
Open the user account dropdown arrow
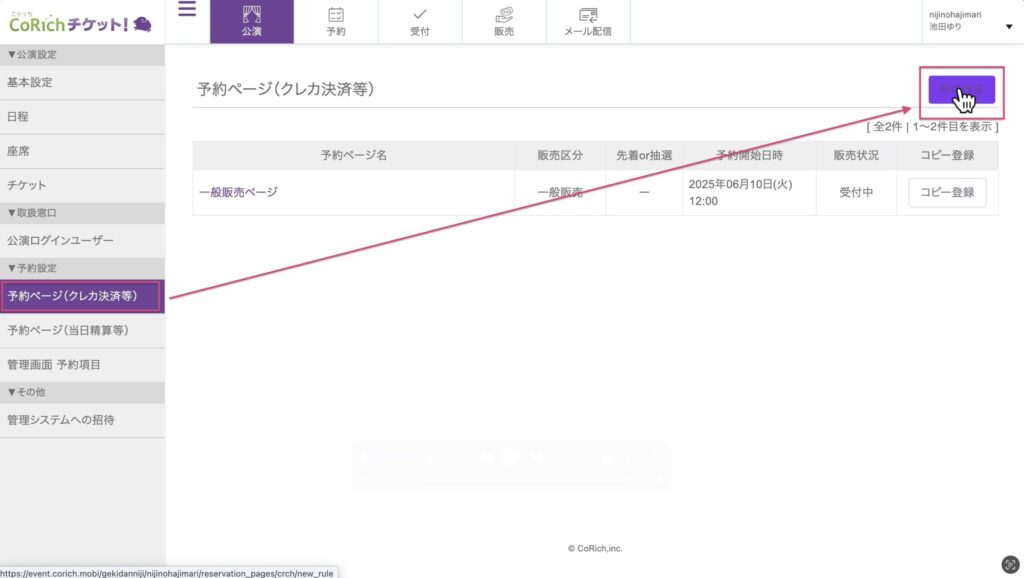[x=1008, y=27]
